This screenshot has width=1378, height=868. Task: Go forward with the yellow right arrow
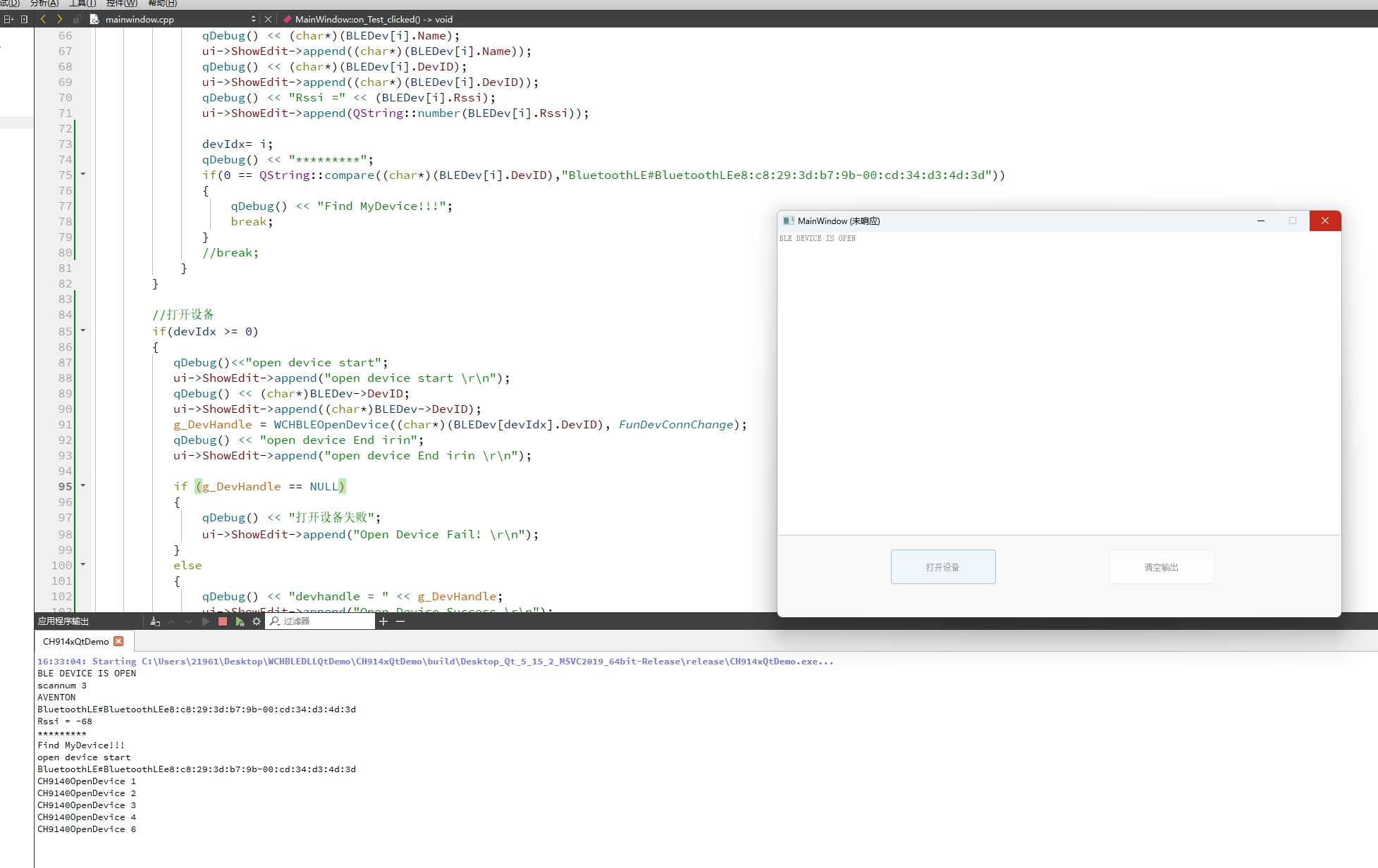59,19
